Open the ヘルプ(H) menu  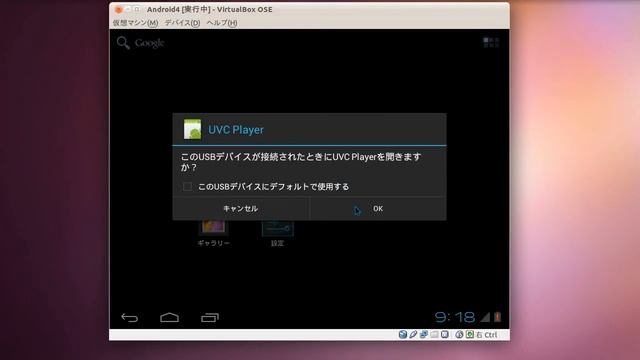[222, 23]
